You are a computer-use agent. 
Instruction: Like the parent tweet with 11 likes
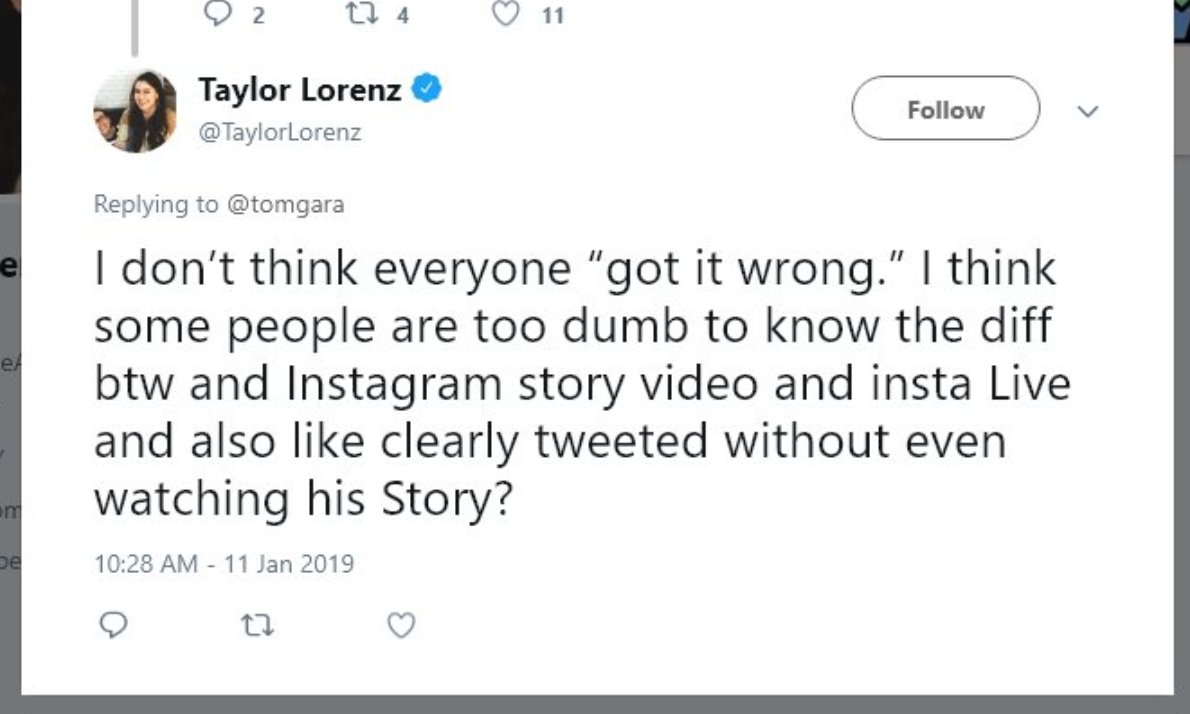pos(510,14)
